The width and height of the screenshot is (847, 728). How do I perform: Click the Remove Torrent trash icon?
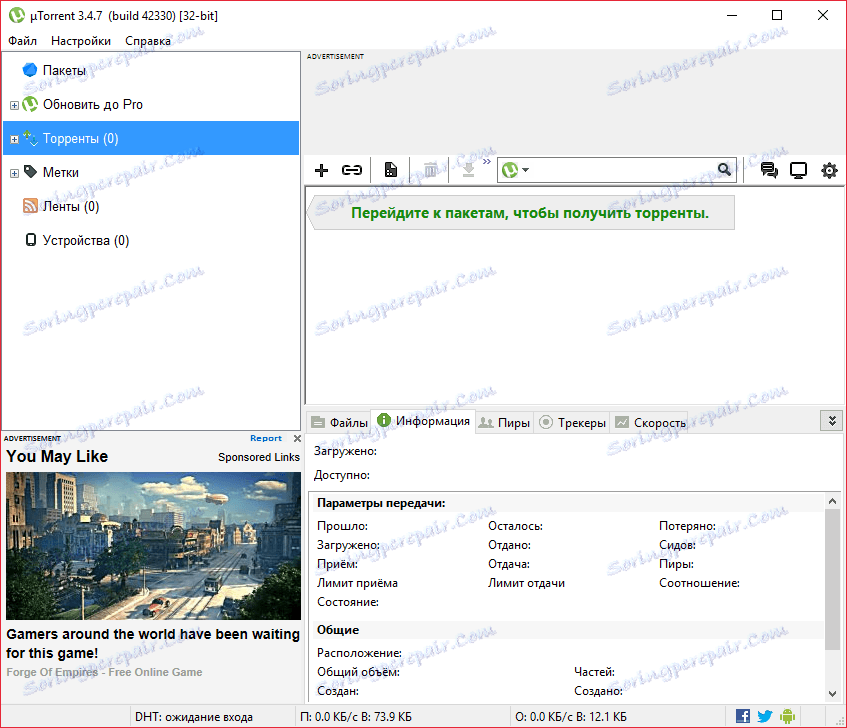[430, 170]
